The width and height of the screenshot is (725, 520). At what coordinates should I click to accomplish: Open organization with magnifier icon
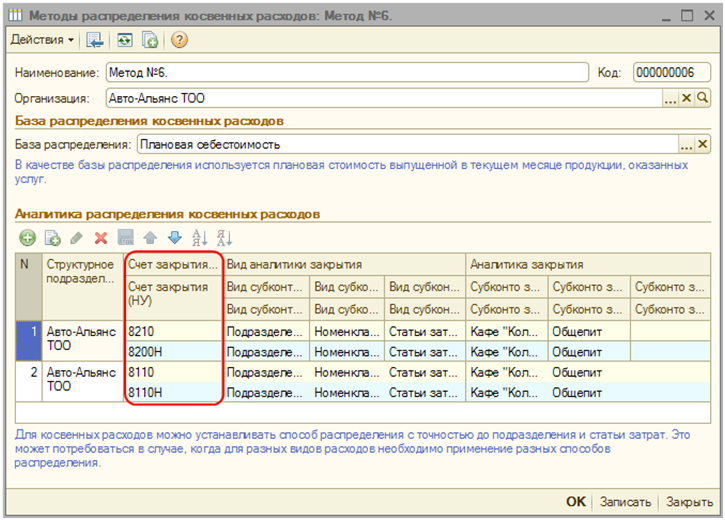(702, 98)
